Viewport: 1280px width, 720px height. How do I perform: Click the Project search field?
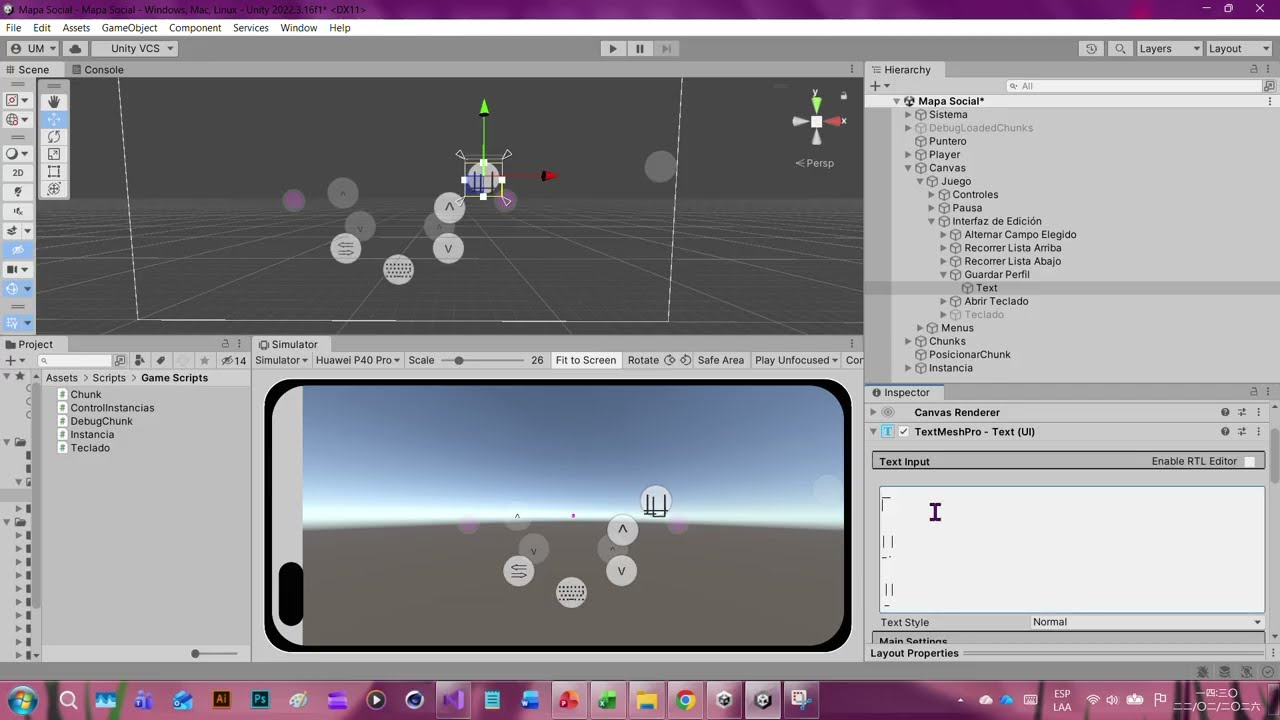(x=74, y=360)
